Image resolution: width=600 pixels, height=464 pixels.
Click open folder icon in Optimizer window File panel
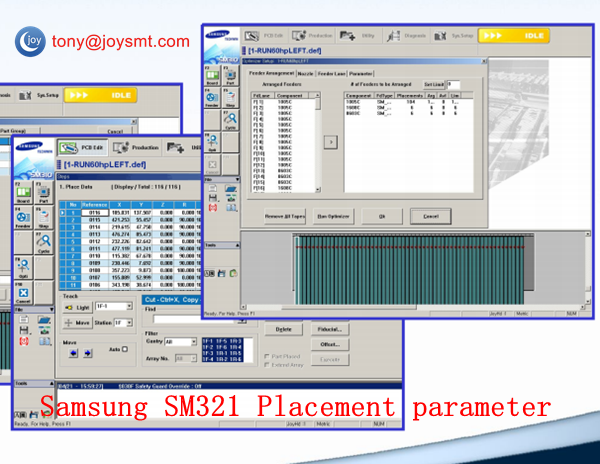[230, 189]
